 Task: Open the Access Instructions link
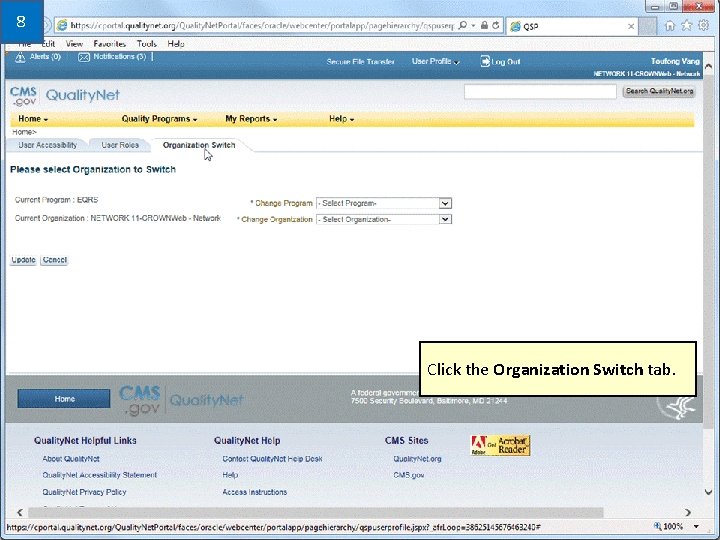pyautogui.click(x=255, y=492)
